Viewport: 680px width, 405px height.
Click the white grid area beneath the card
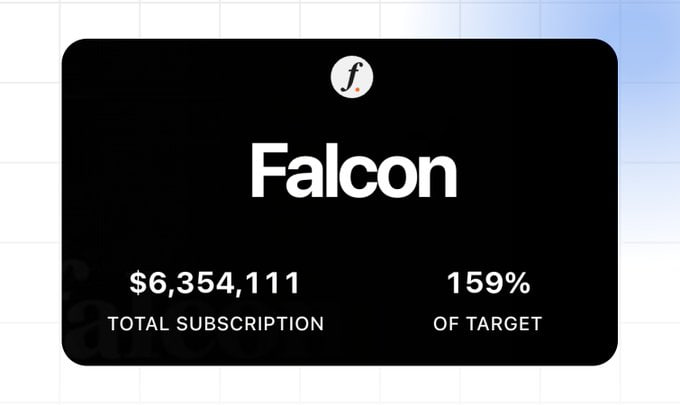click(x=340, y=386)
